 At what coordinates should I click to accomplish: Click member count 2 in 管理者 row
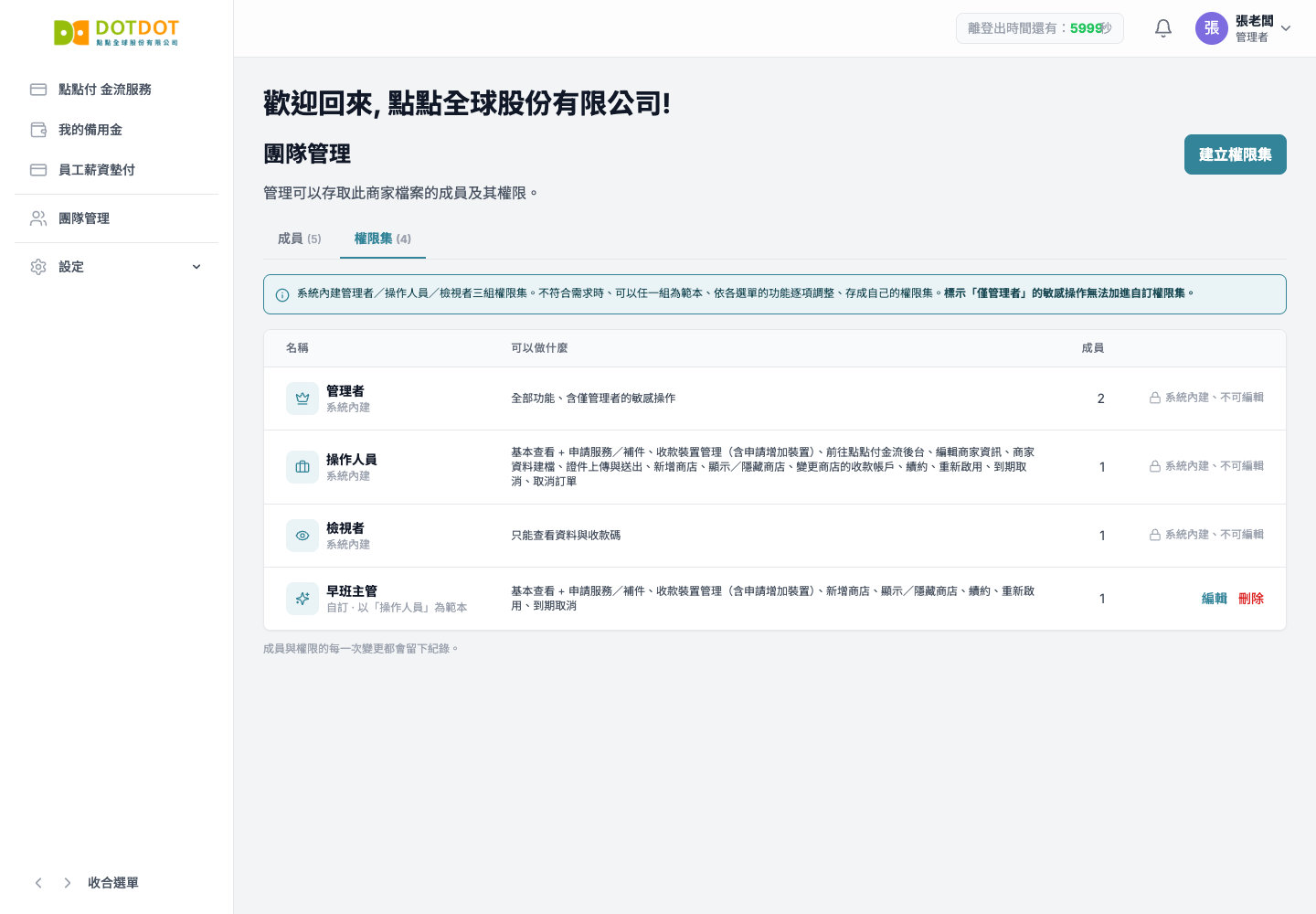point(1101,399)
